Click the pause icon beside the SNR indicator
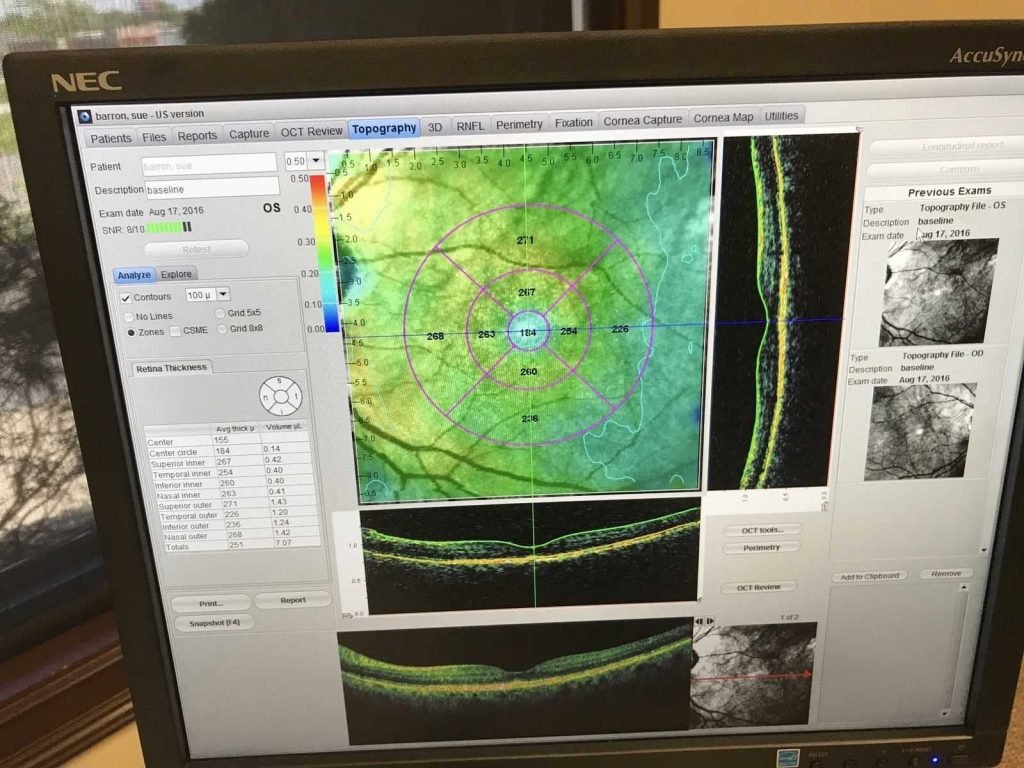This screenshot has height=768, width=1024. 189,228
